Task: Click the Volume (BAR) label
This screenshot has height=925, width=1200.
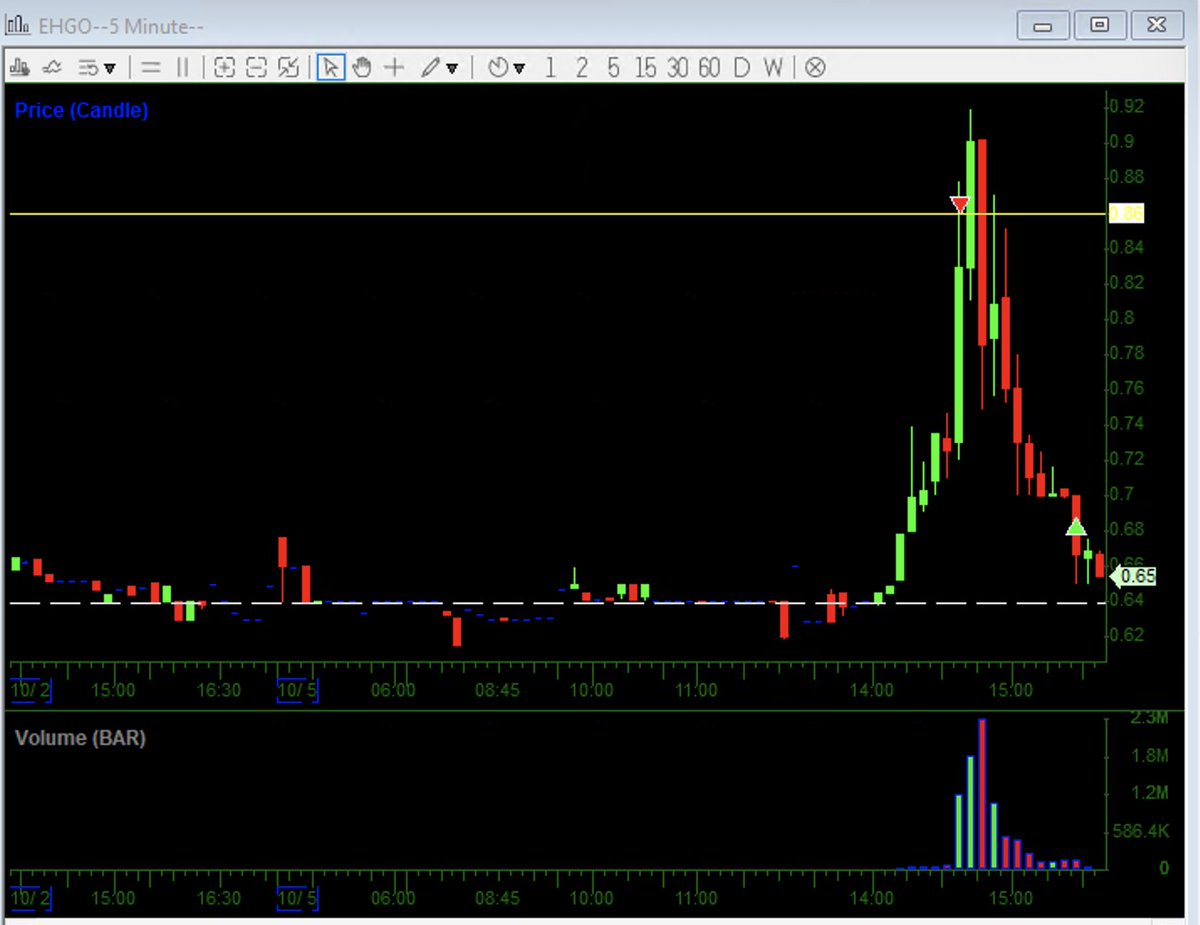Action: pyautogui.click(x=80, y=739)
